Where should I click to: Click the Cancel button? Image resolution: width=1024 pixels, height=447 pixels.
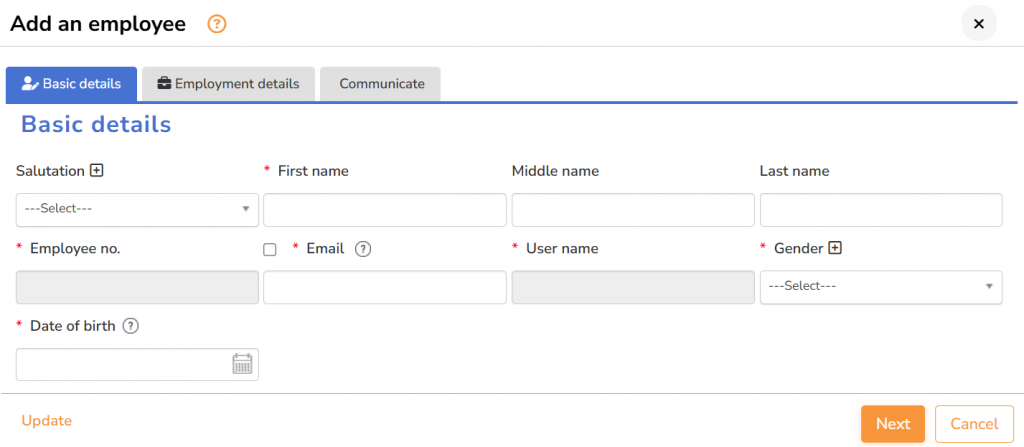point(973,424)
